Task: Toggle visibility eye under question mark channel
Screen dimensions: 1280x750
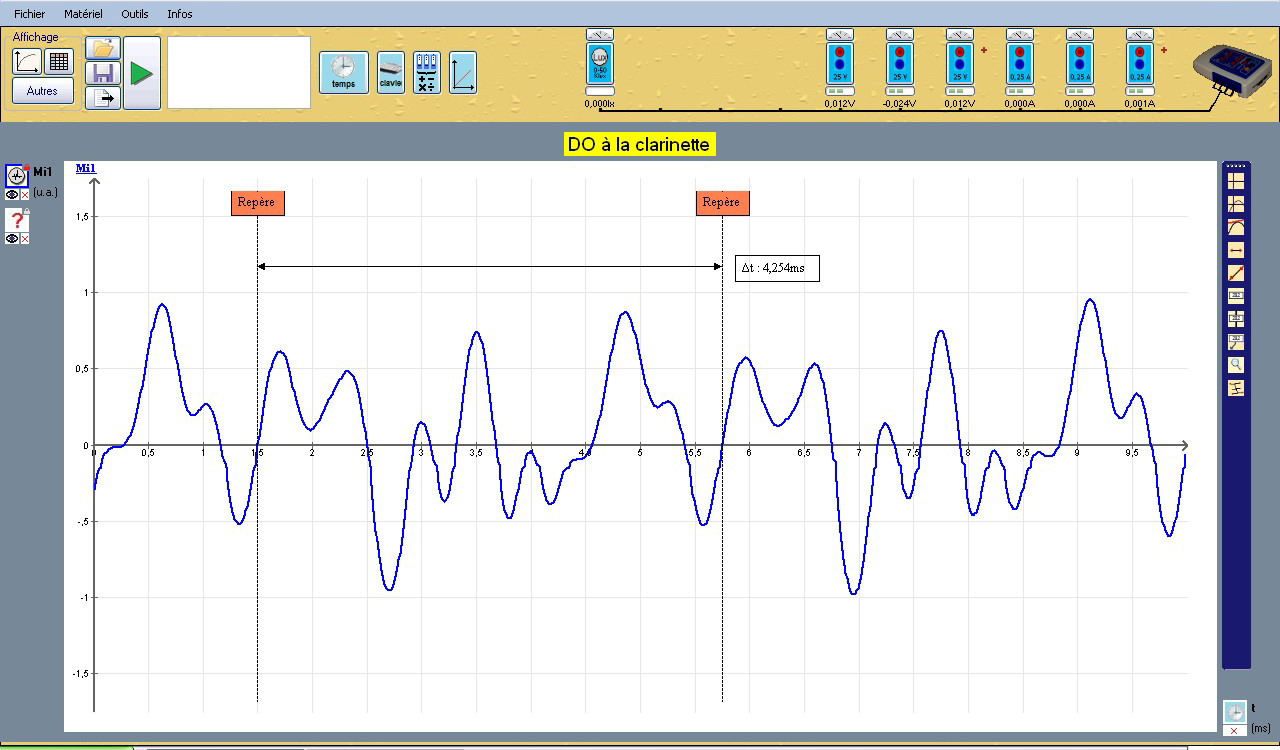Action: [12, 239]
